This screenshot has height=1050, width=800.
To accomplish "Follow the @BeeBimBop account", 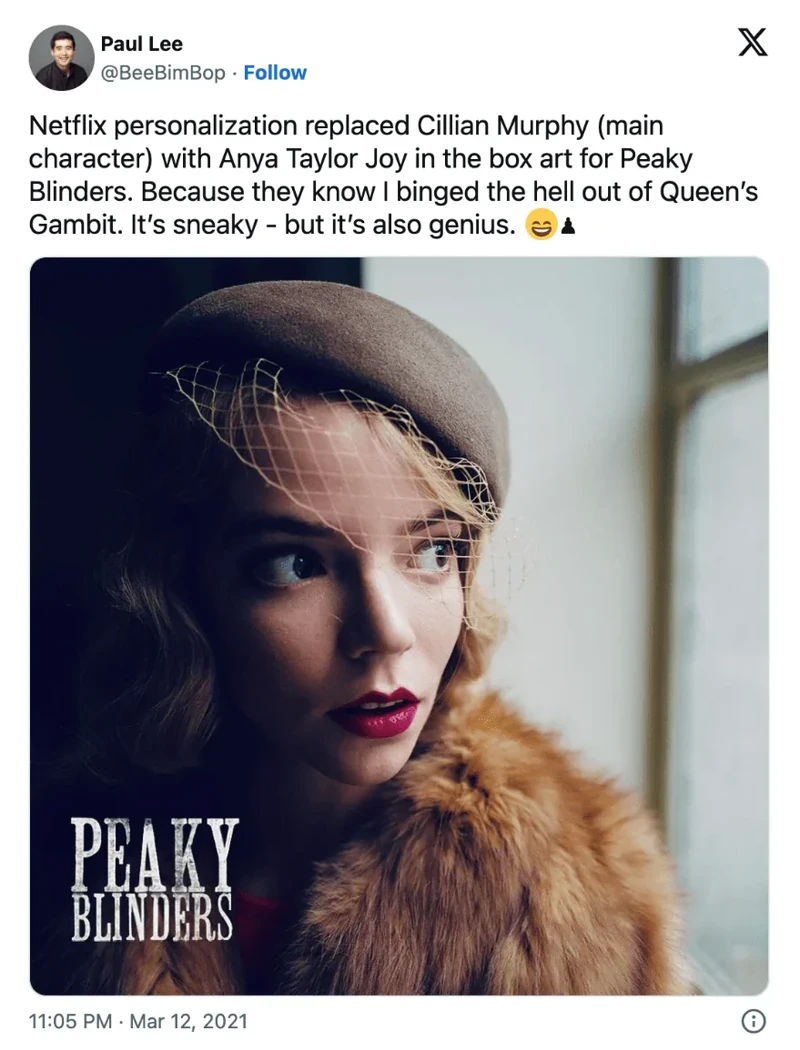I will [x=275, y=72].
